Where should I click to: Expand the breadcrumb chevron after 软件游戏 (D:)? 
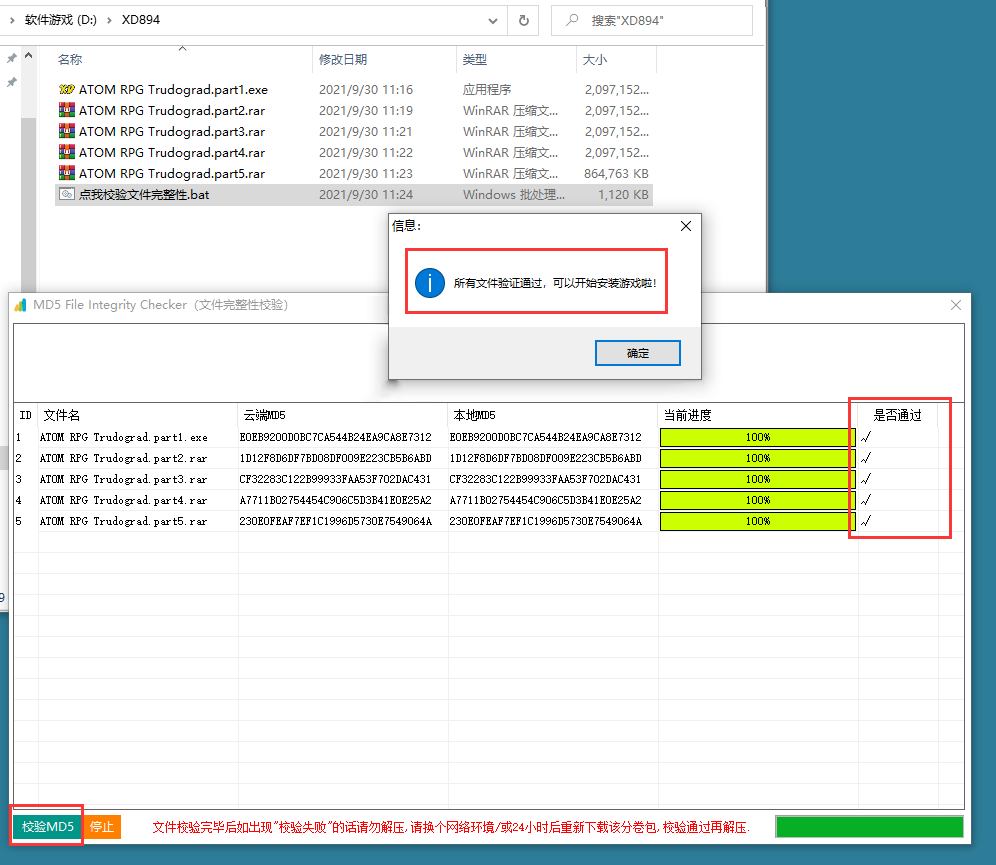pyautogui.click(x=109, y=20)
